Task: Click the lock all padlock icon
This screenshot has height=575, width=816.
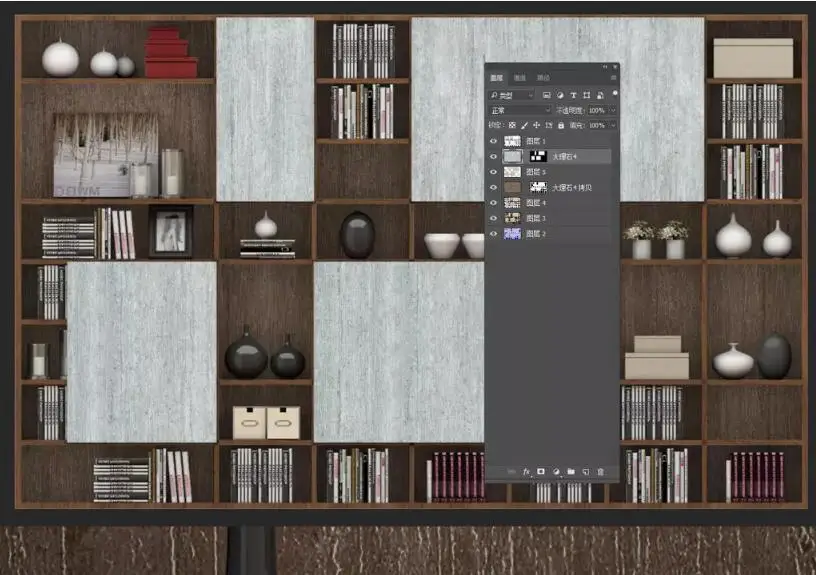Action: [561, 125]
